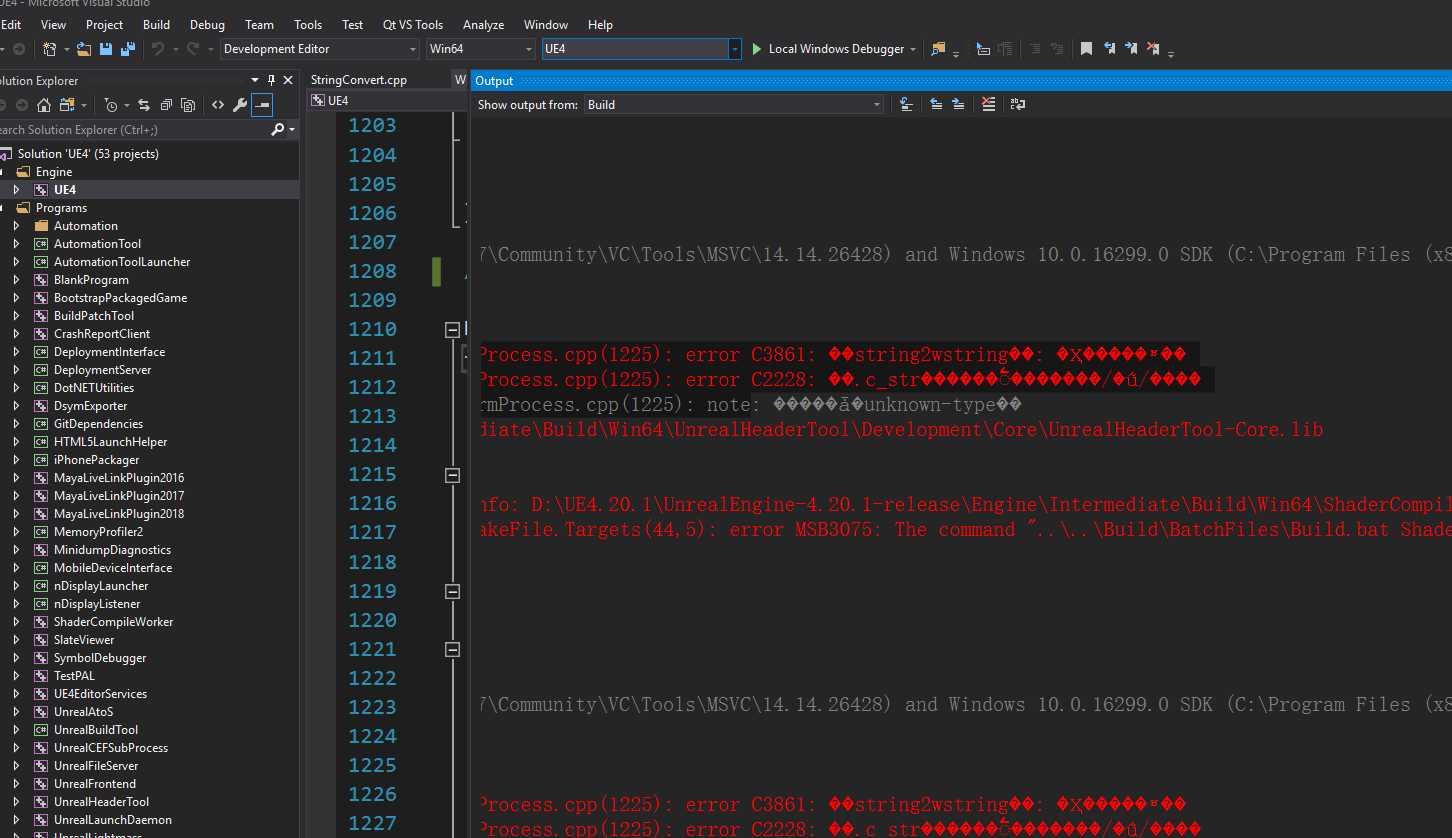Click the Undo arrow icon
This screenshot has height=838, width=1452.
158,48
